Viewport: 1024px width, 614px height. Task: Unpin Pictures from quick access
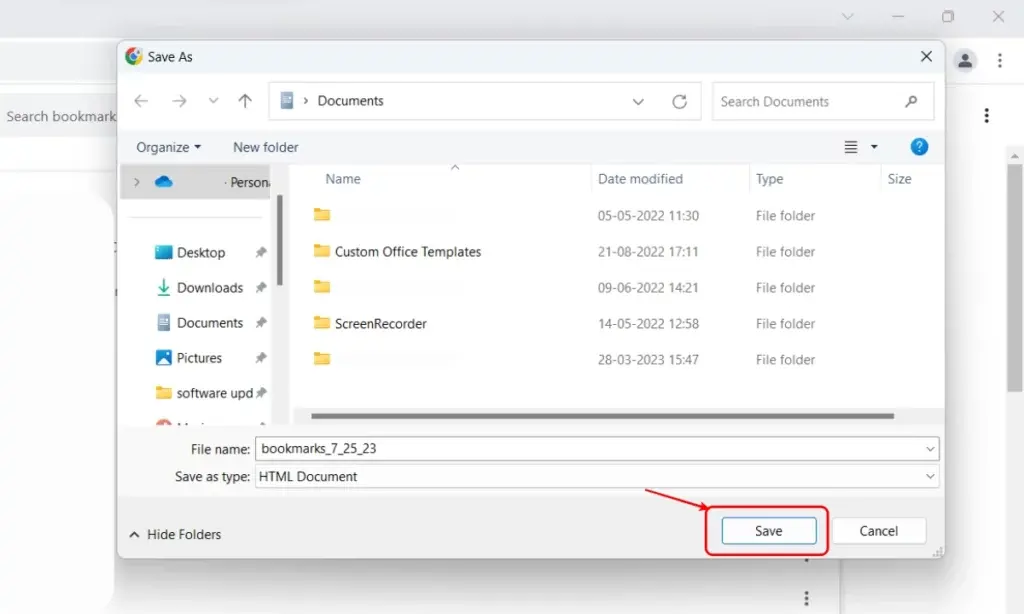tap(260, 357)
